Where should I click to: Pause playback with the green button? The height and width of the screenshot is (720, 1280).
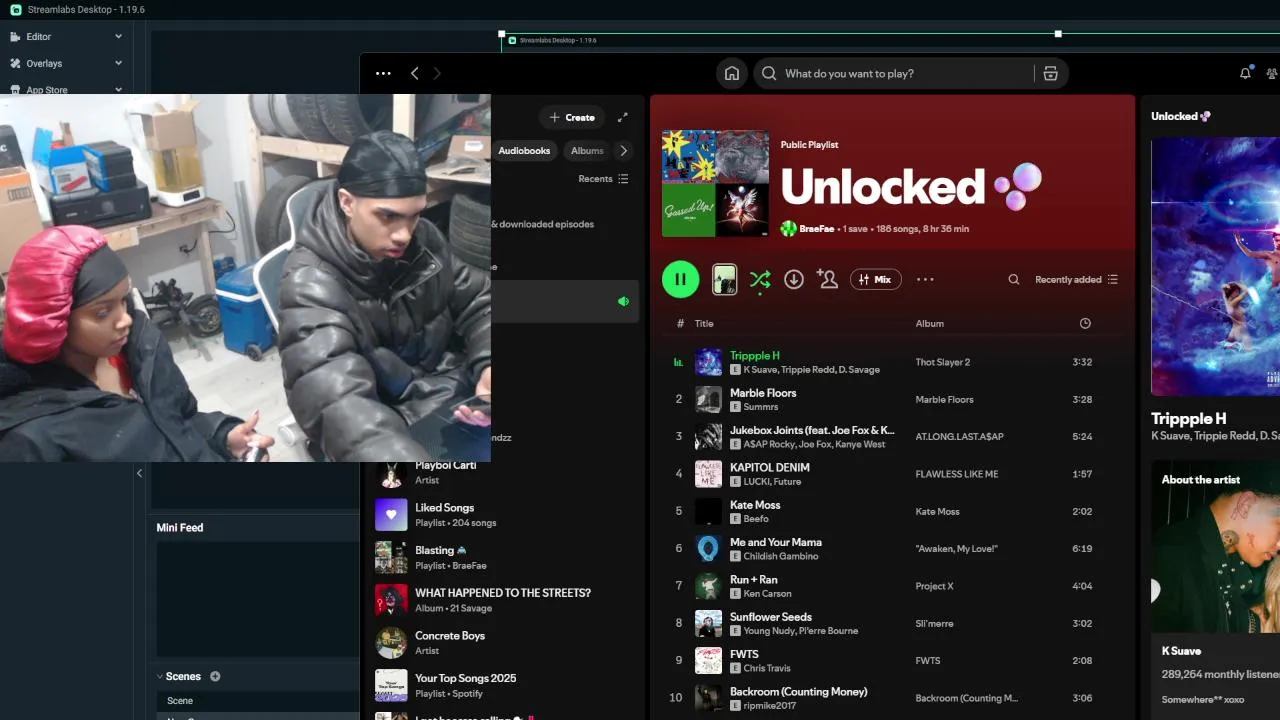(680, 279)
